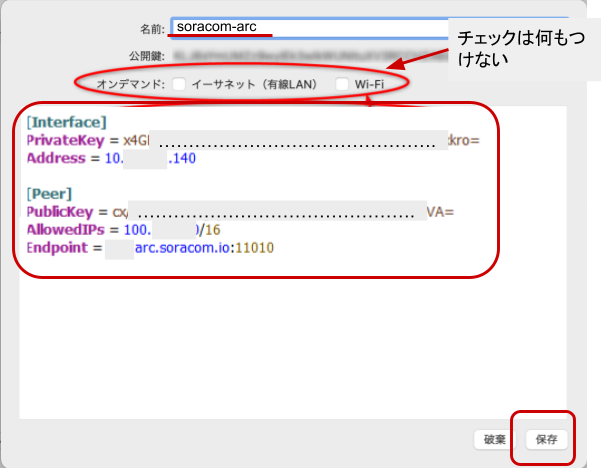601x468 pixels.
Task: Click the [Interface] line in config editor
Action: click(67, 122)
